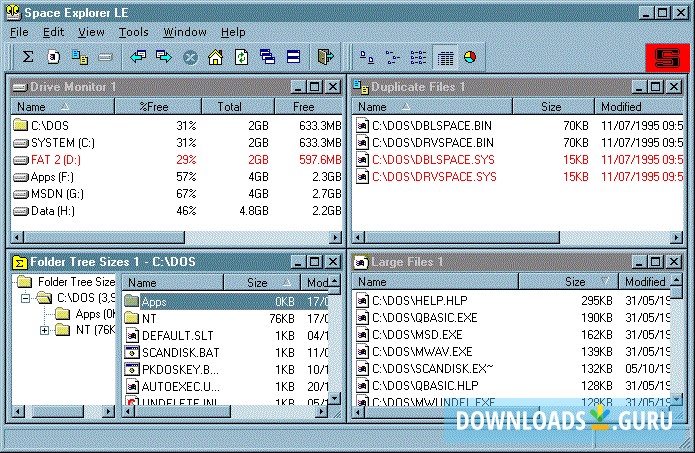Click the back arrow toolbar icon
The height and width of the screenshot is (453, 695).
coord(138,57)
